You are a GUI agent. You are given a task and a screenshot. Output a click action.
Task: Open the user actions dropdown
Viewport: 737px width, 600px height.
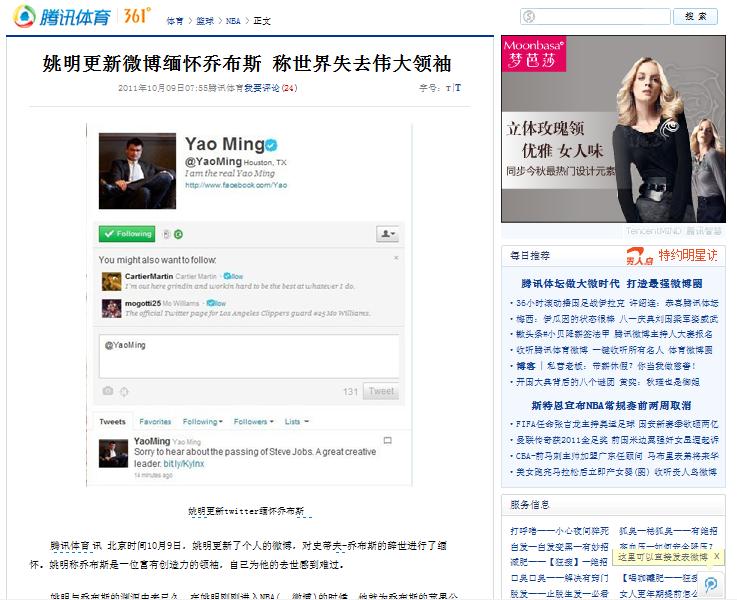[387, 234]
